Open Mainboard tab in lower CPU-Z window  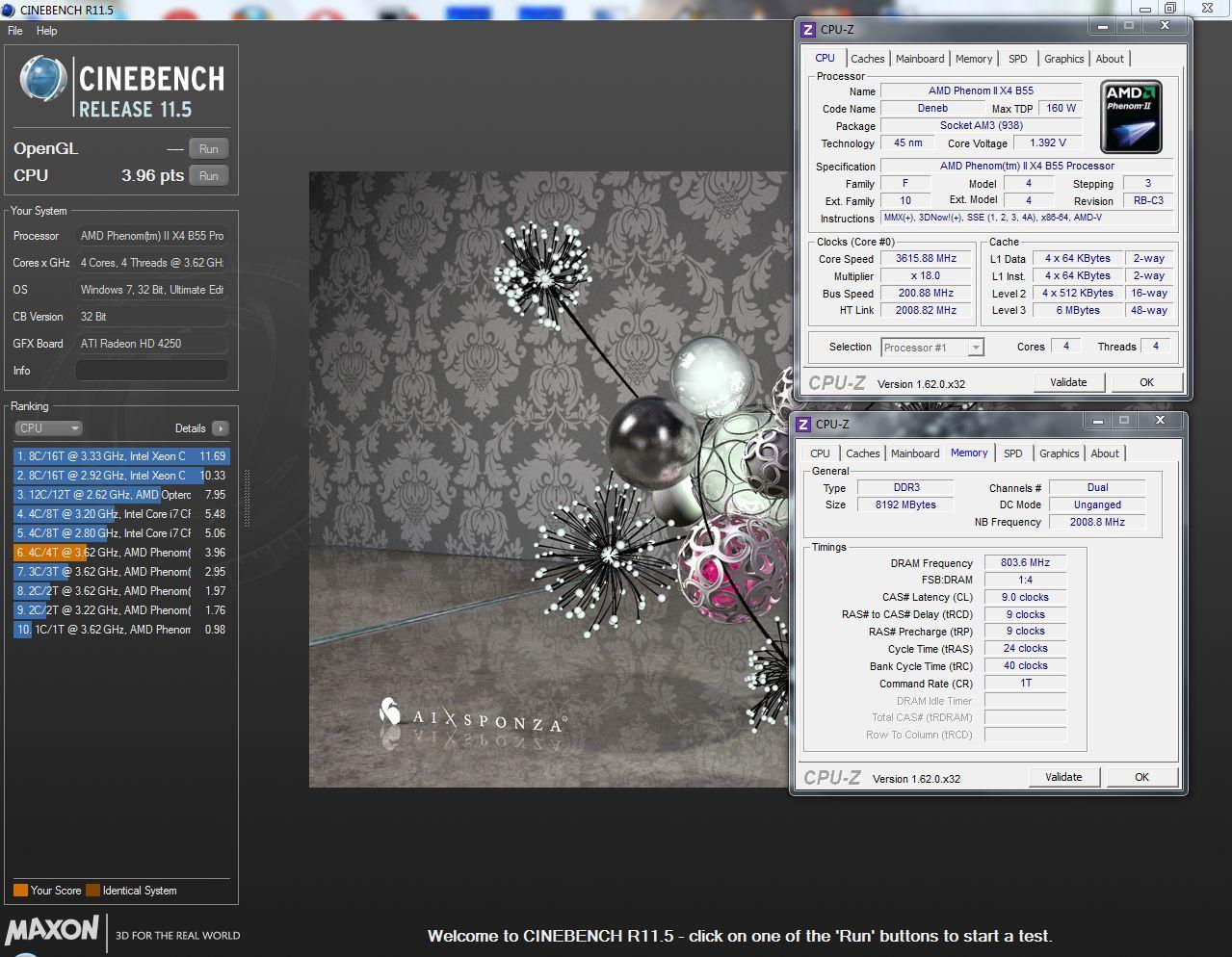(x=915, y=453)
